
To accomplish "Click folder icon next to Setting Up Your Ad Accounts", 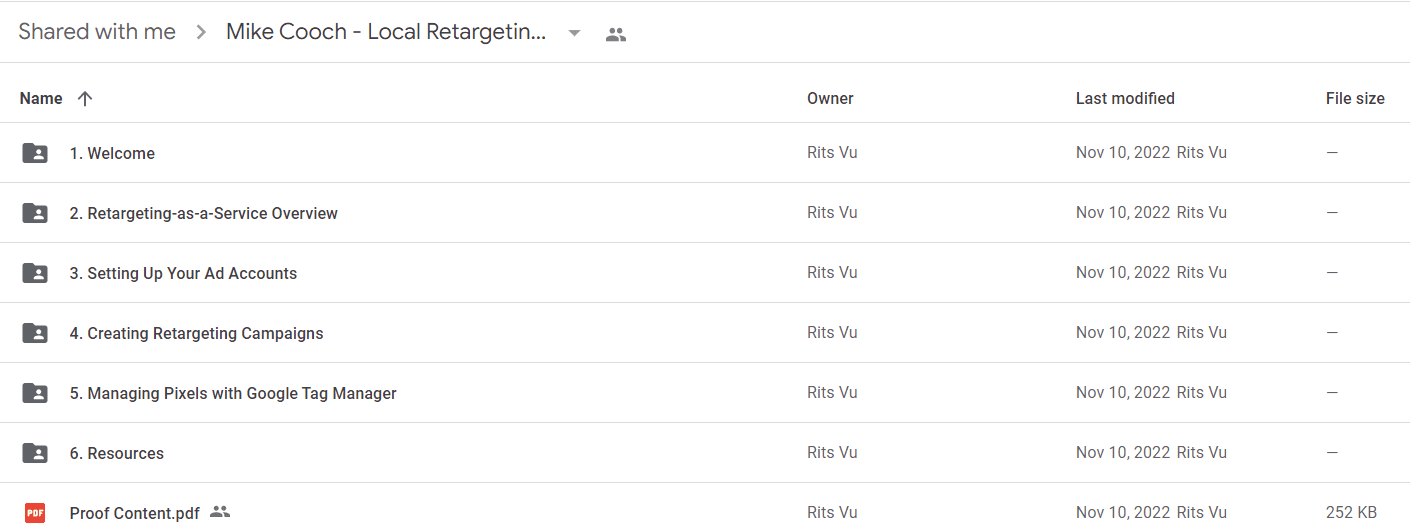I will click(35, 273).
